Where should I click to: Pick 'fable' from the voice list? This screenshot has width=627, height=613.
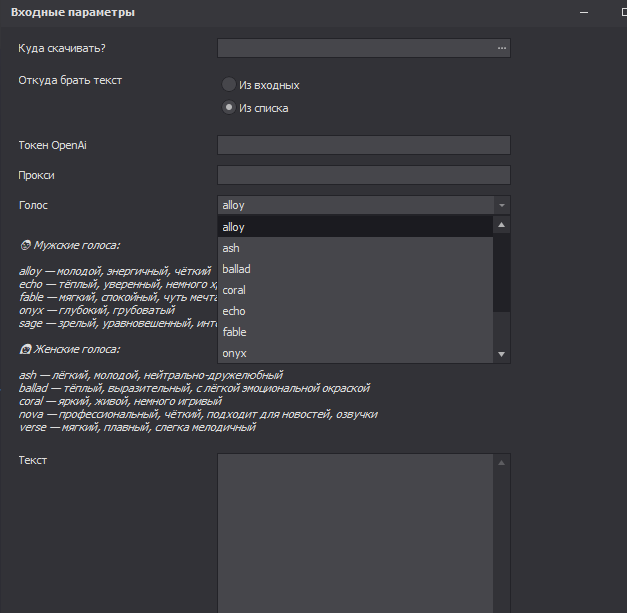coord(355,332)
